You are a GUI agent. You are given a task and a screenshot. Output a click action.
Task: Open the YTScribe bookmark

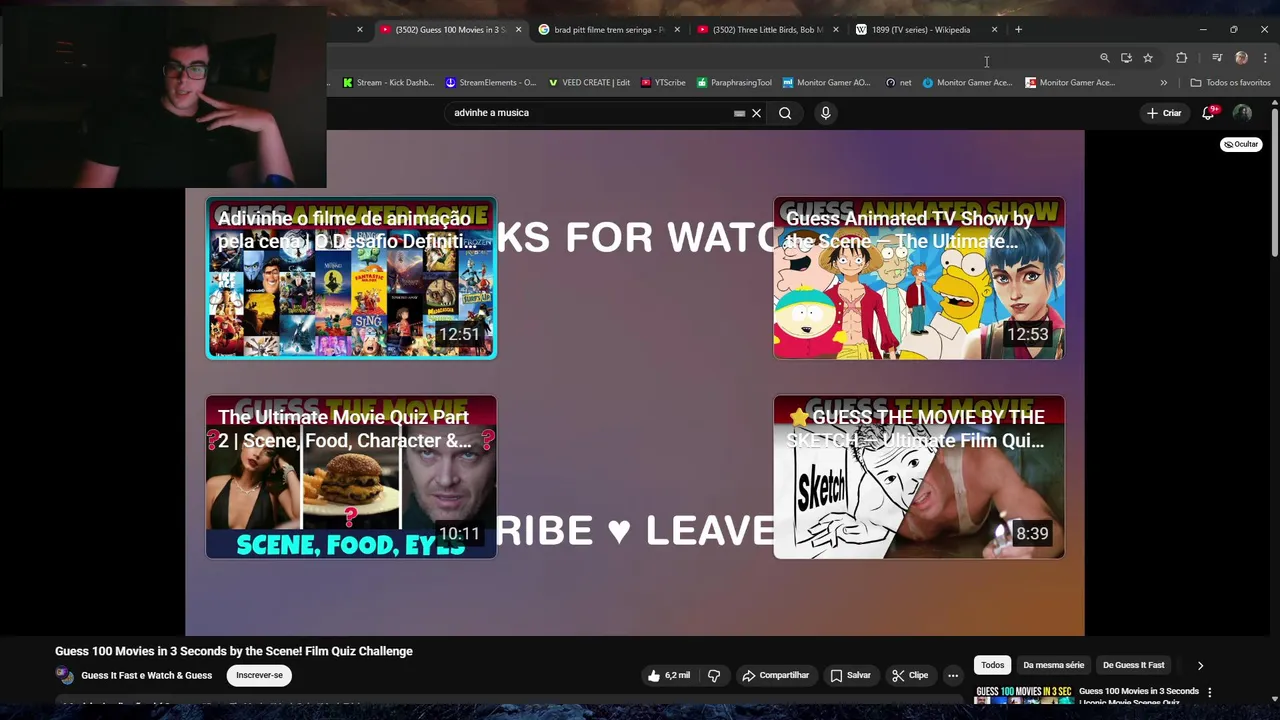coord(663,83)
